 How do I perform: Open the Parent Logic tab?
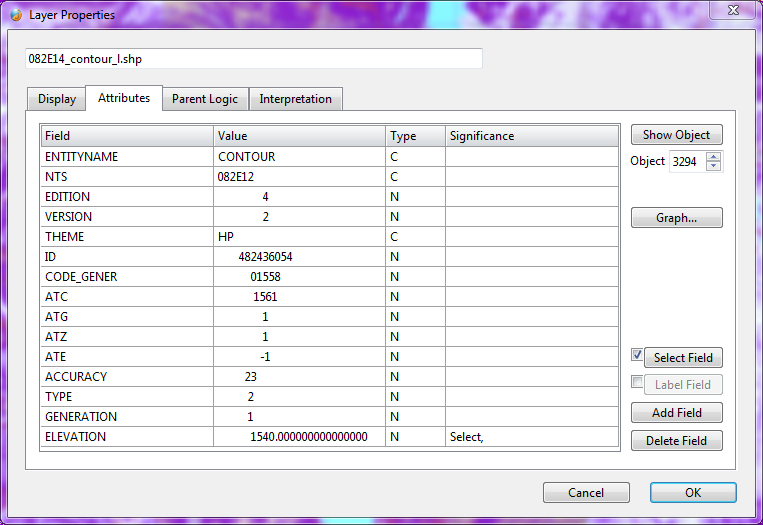204,99
